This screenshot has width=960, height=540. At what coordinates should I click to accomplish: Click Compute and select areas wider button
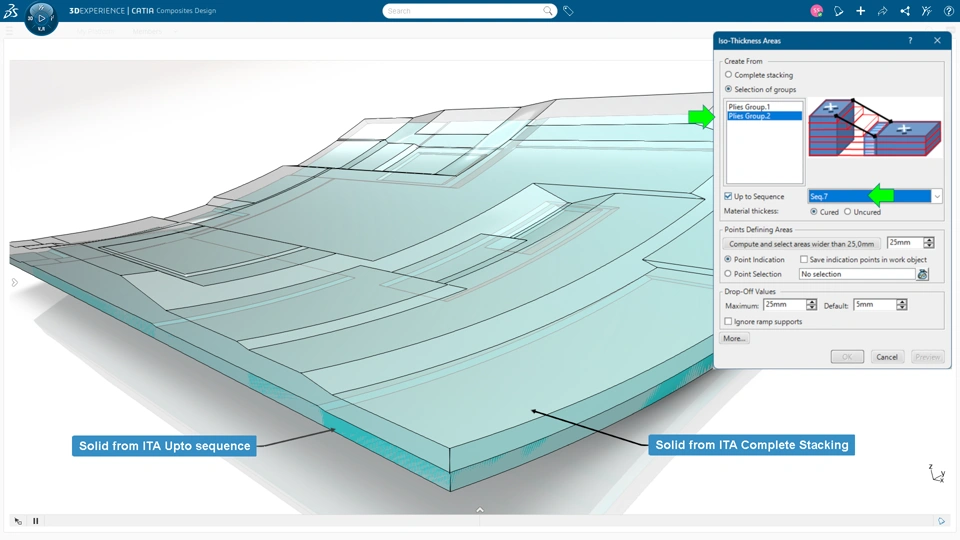coord(801,244)
